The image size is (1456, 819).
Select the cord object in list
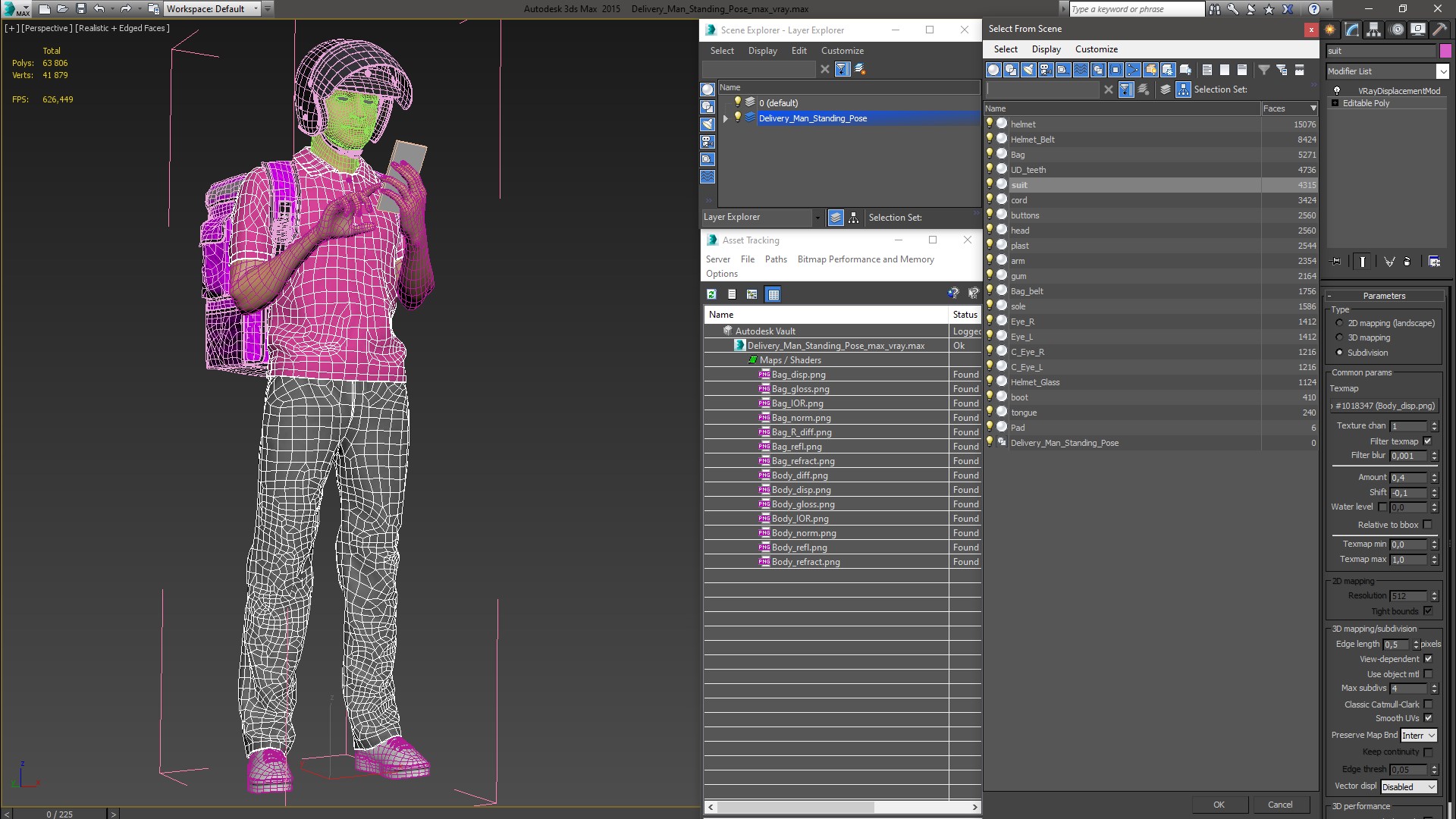pos(1019,200)
